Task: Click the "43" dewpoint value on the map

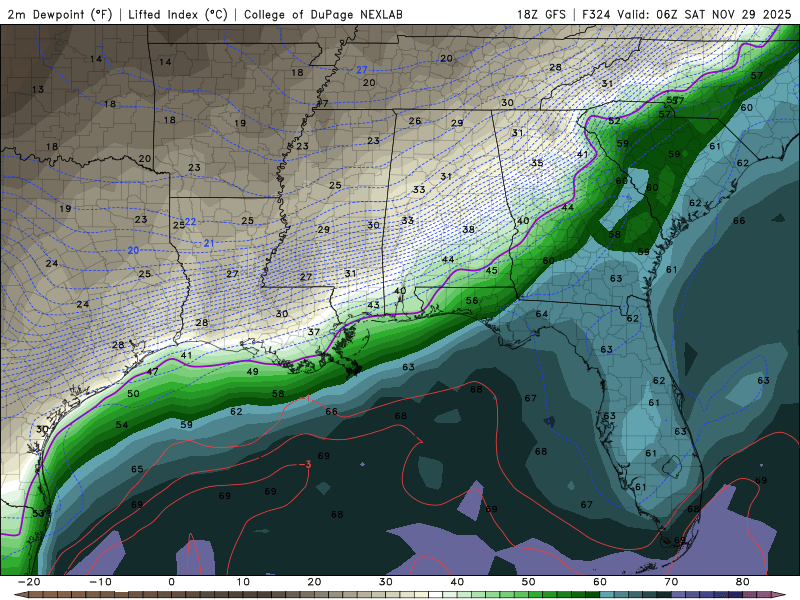Action: pos(373,305)
